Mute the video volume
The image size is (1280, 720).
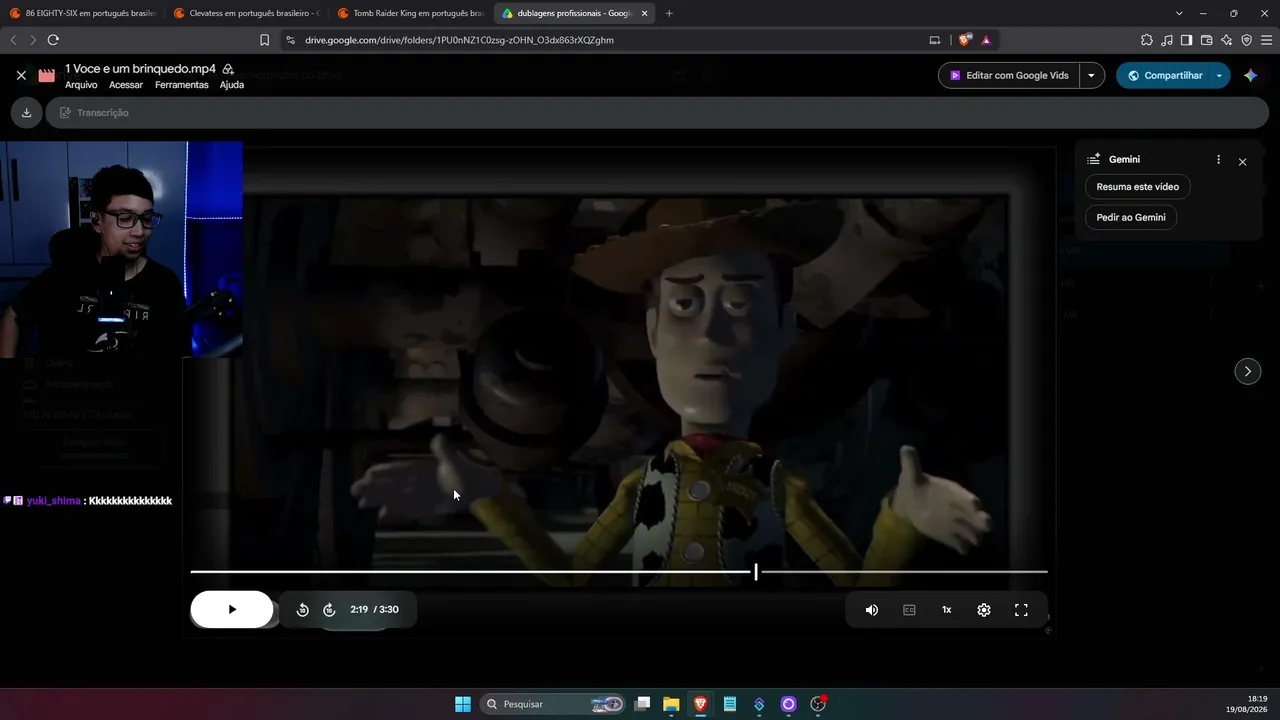pyautogui.click(x=872, y=610)
